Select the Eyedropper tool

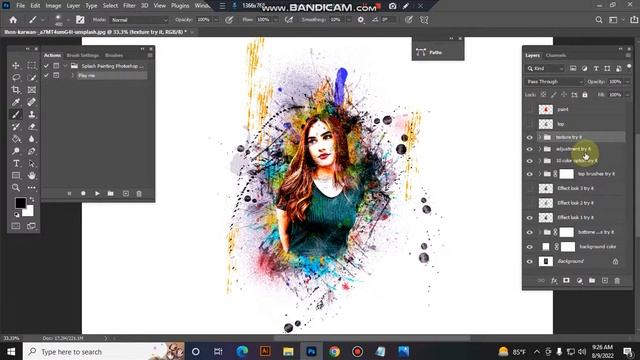[16, 102]
